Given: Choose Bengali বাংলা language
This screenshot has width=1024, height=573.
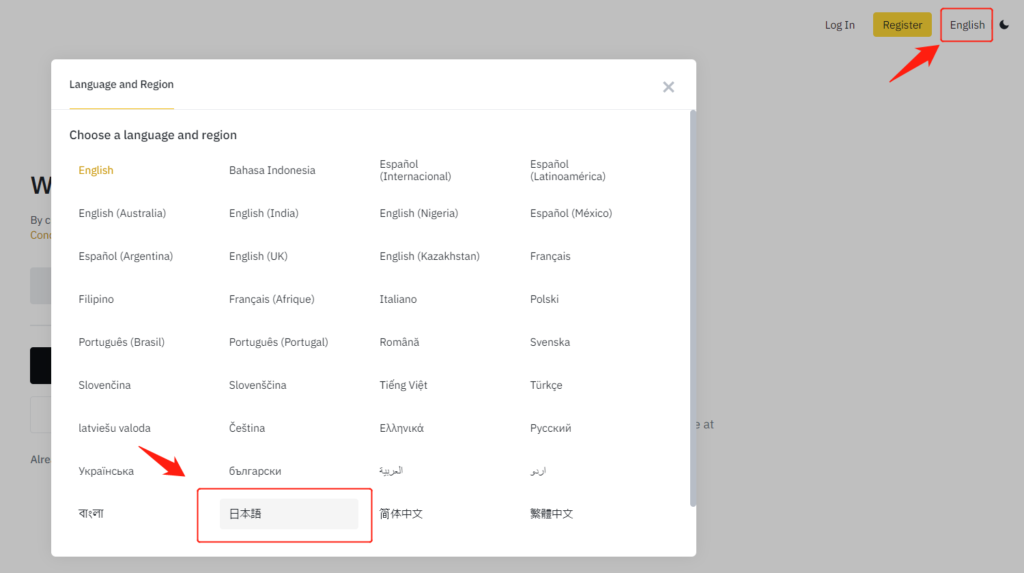Looking at the screenshot, I should tap(91, 514).
